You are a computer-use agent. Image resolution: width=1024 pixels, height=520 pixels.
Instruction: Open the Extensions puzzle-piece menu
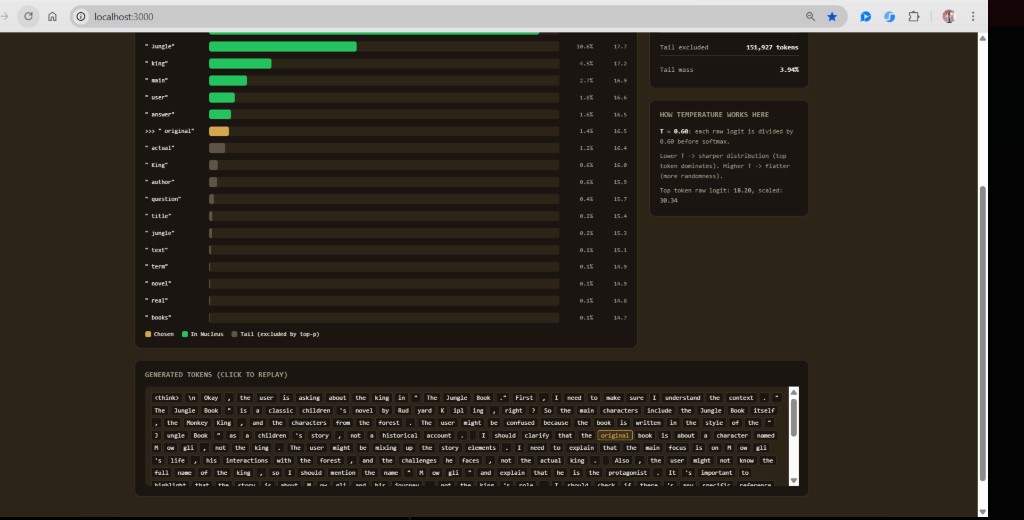coord(914,16)
